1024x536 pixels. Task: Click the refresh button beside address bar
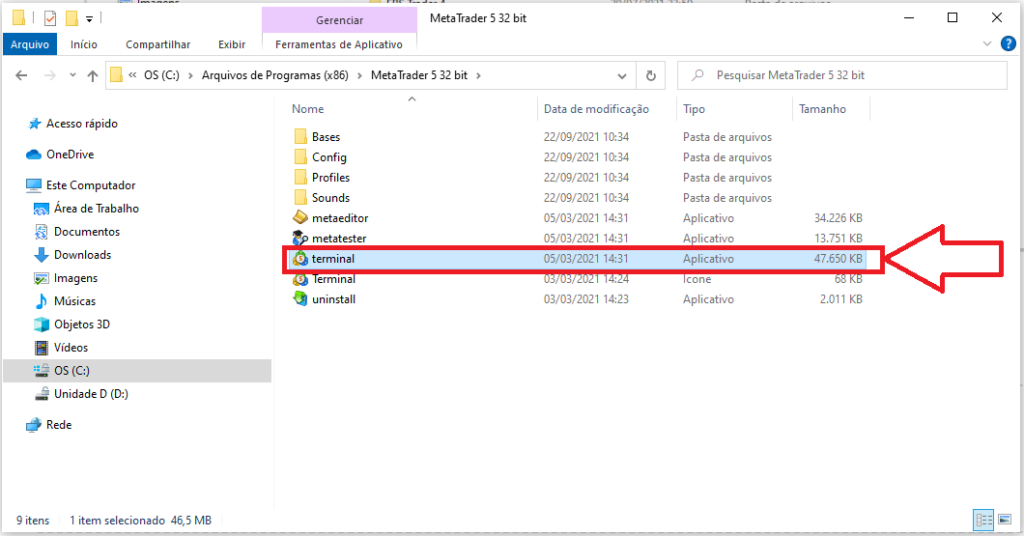click(651, 75)
